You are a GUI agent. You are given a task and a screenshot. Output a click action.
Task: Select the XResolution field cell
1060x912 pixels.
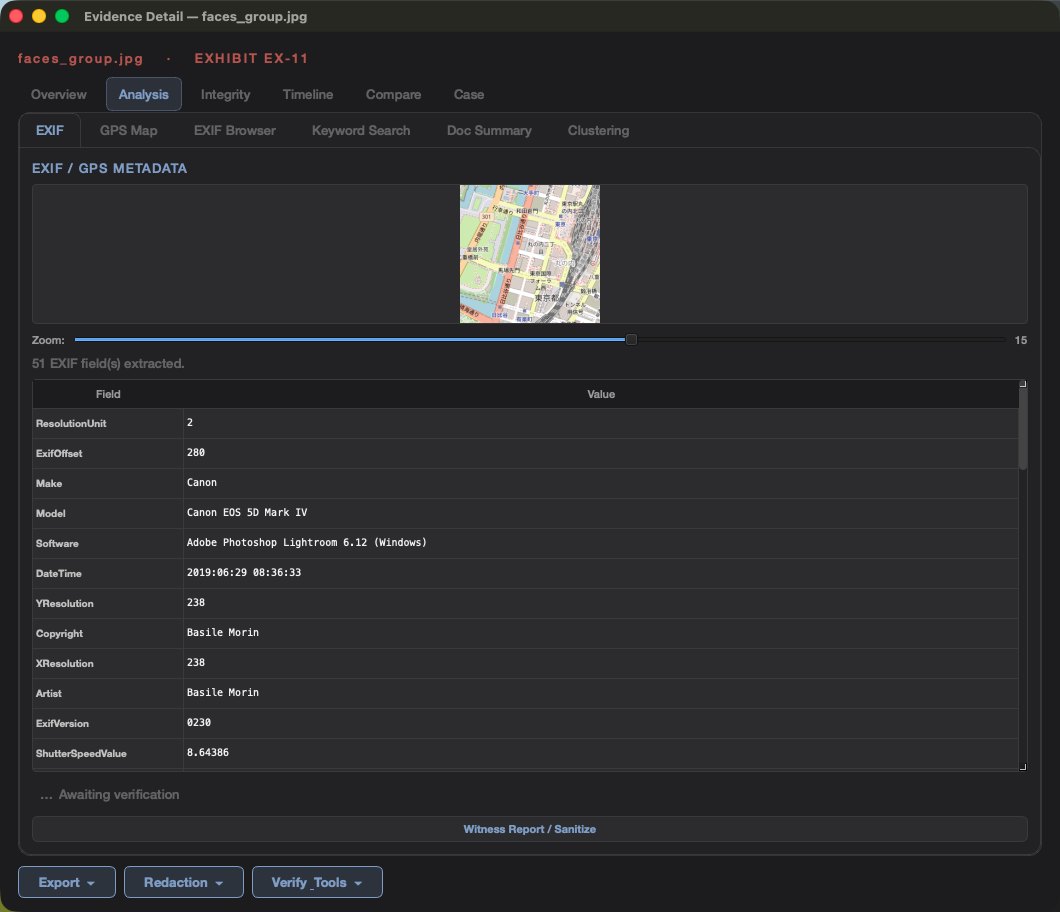coord(108,663)
